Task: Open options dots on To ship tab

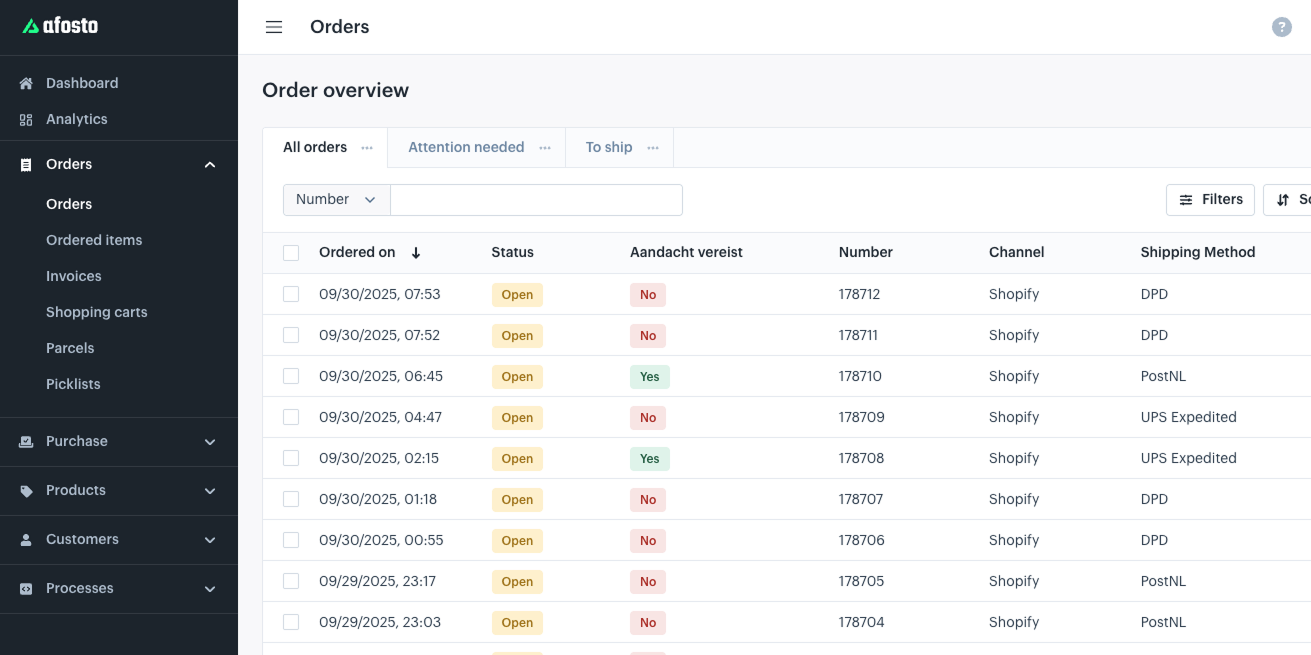Action: pyautogui.click(x=653, y=148)
